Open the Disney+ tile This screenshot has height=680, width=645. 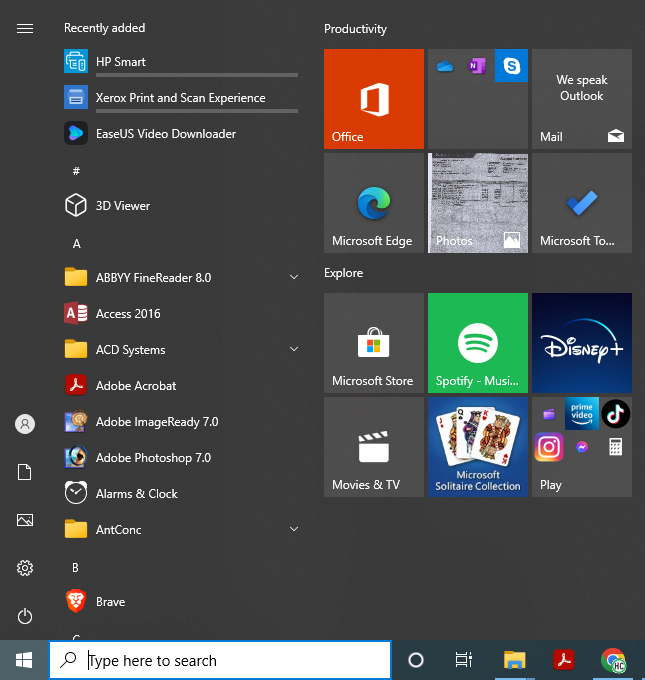tap(582, 343)
